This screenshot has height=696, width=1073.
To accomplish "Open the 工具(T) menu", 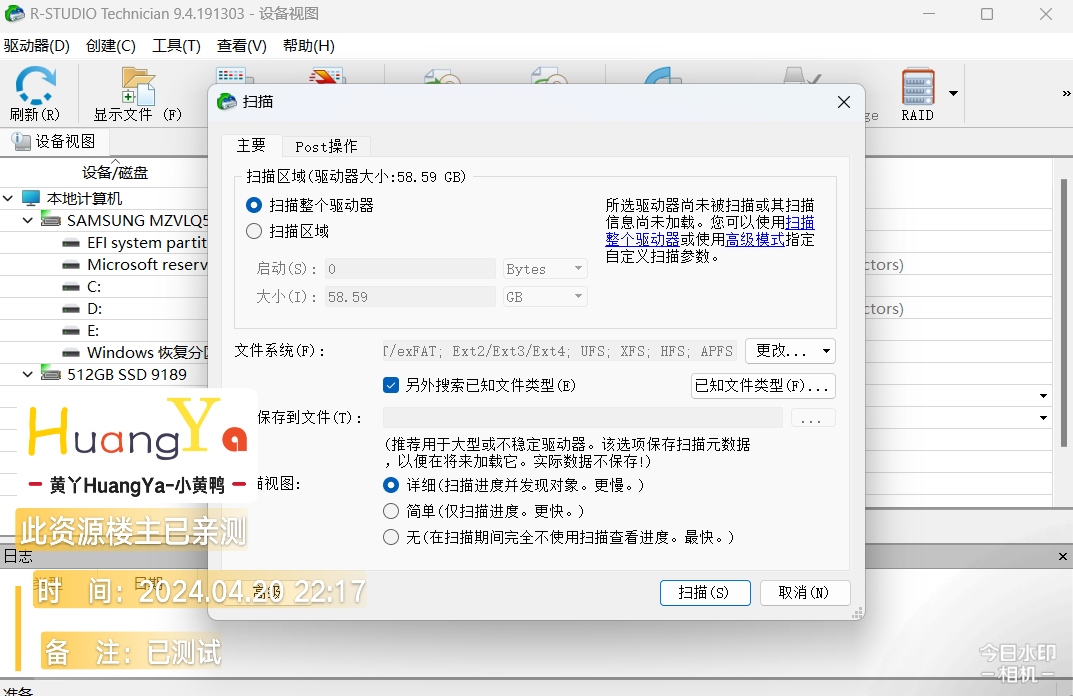I will (x=177, y=46).
